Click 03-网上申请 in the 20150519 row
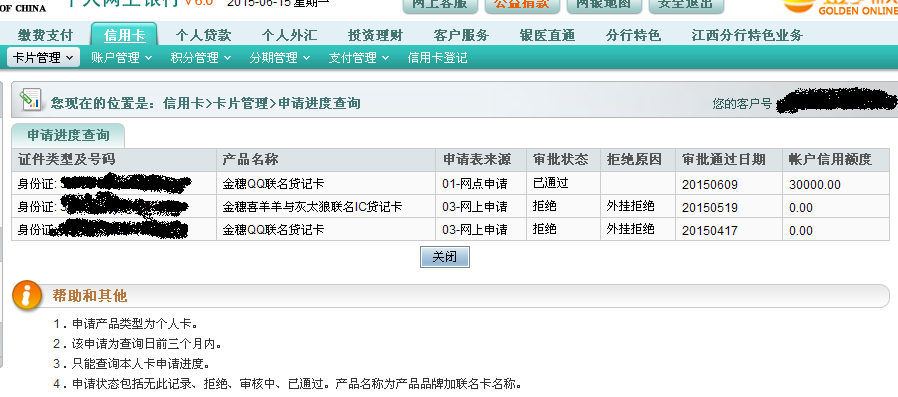 [475, 207]
